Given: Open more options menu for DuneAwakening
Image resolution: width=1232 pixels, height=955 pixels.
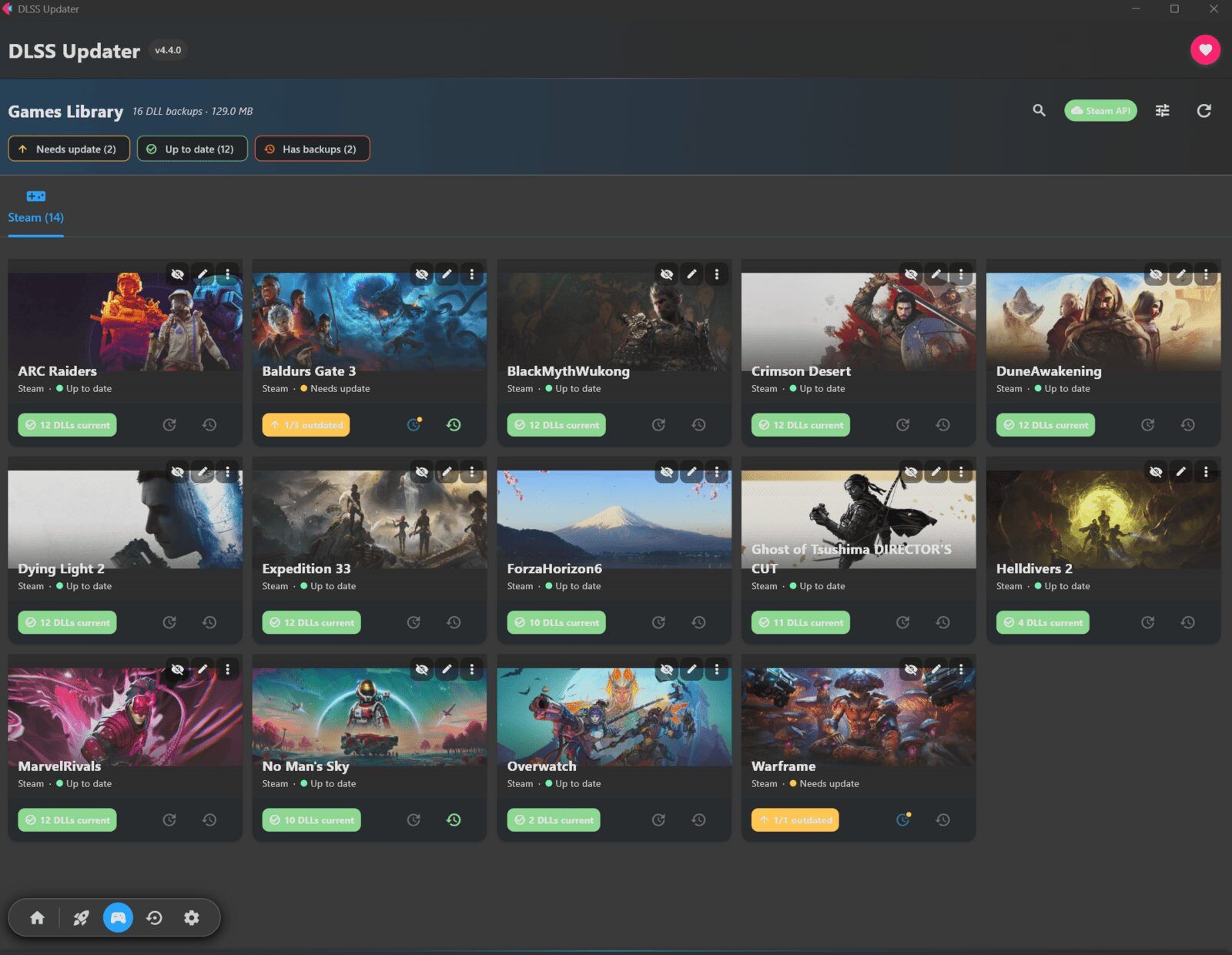Looking at the screenshot, I should pyautogui.click(x=1206, y=273).
